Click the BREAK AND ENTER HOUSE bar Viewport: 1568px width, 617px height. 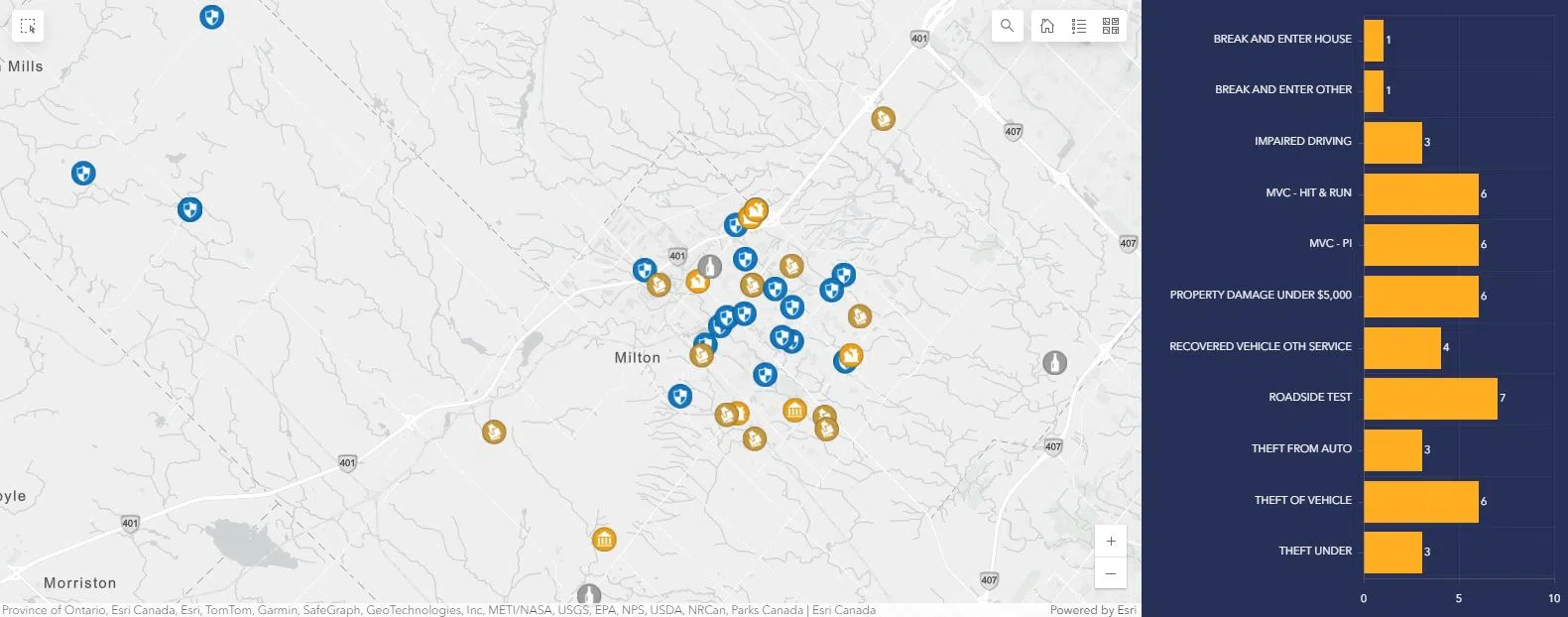click(1373, 40)
